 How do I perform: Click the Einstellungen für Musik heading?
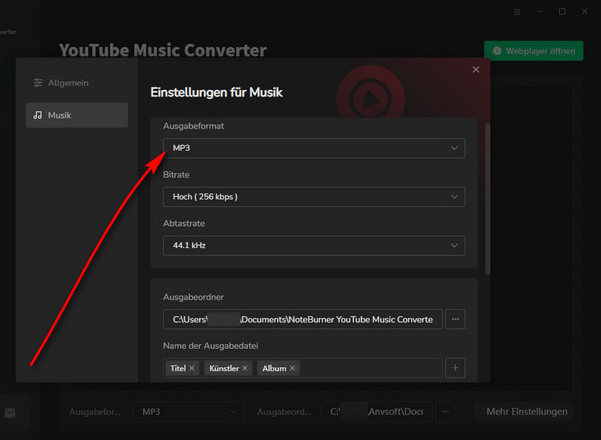216,92
